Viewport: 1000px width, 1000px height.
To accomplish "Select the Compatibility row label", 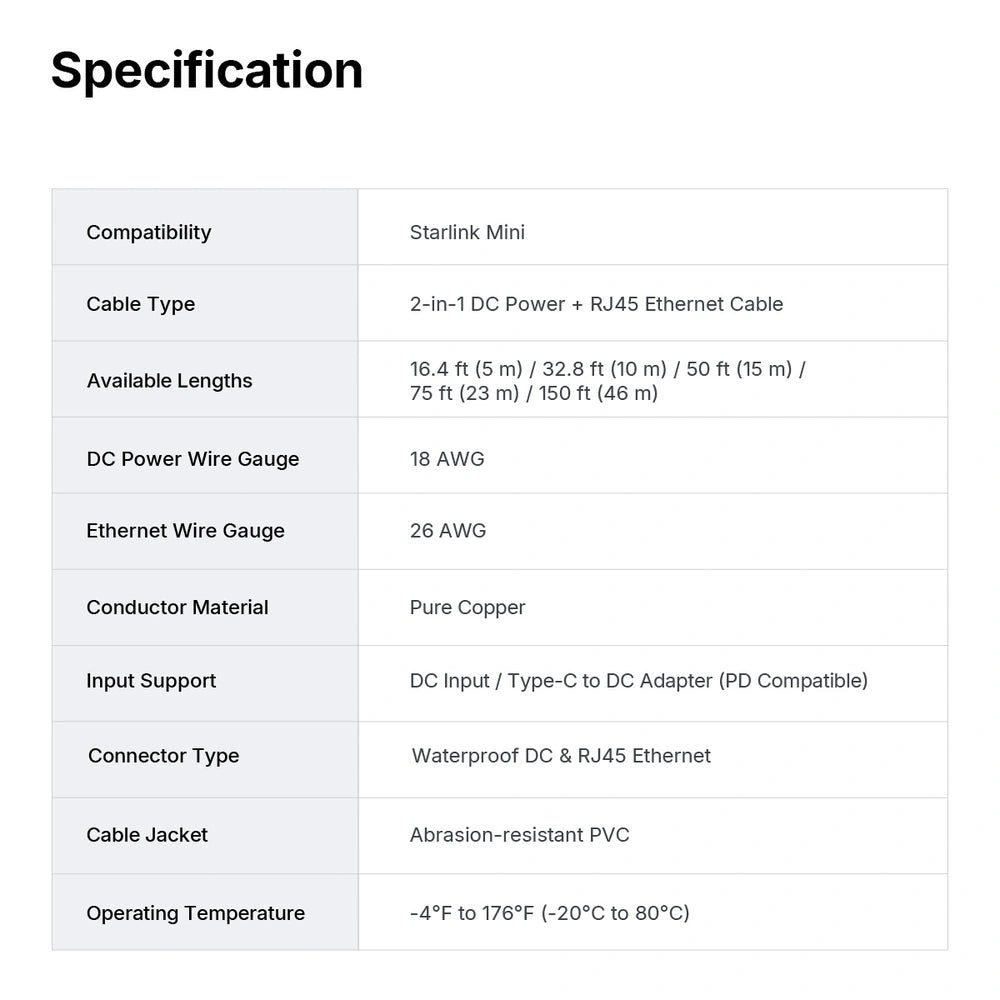I will point(149,233).
